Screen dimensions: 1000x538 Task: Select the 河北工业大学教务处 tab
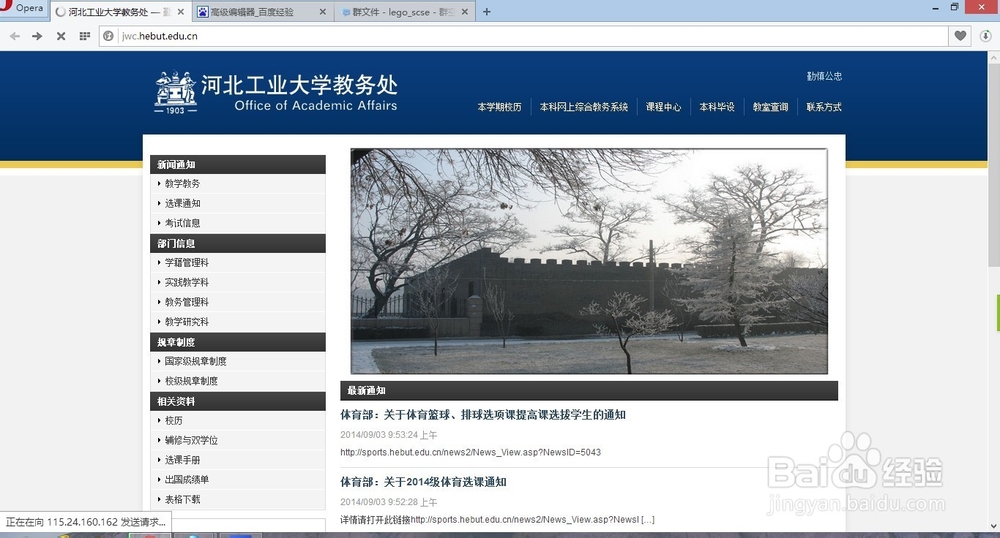(119, 11)
